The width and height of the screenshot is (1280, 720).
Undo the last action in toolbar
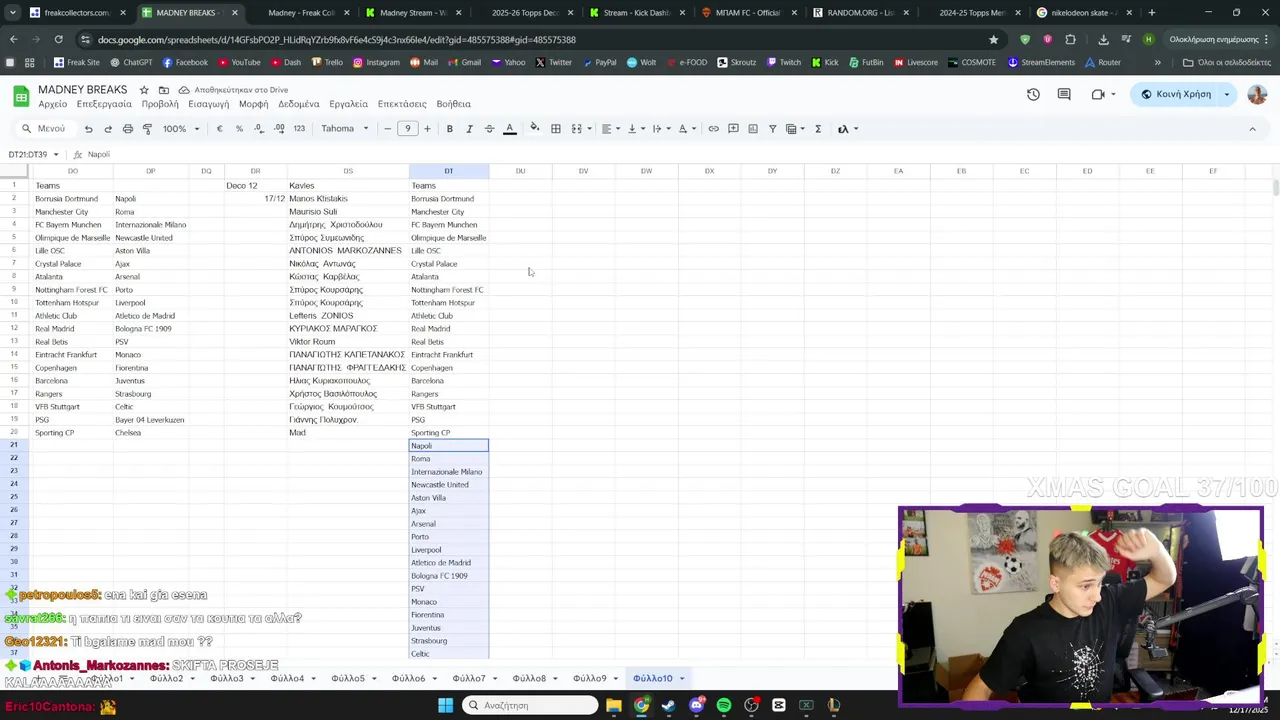[x=88, y=129]
